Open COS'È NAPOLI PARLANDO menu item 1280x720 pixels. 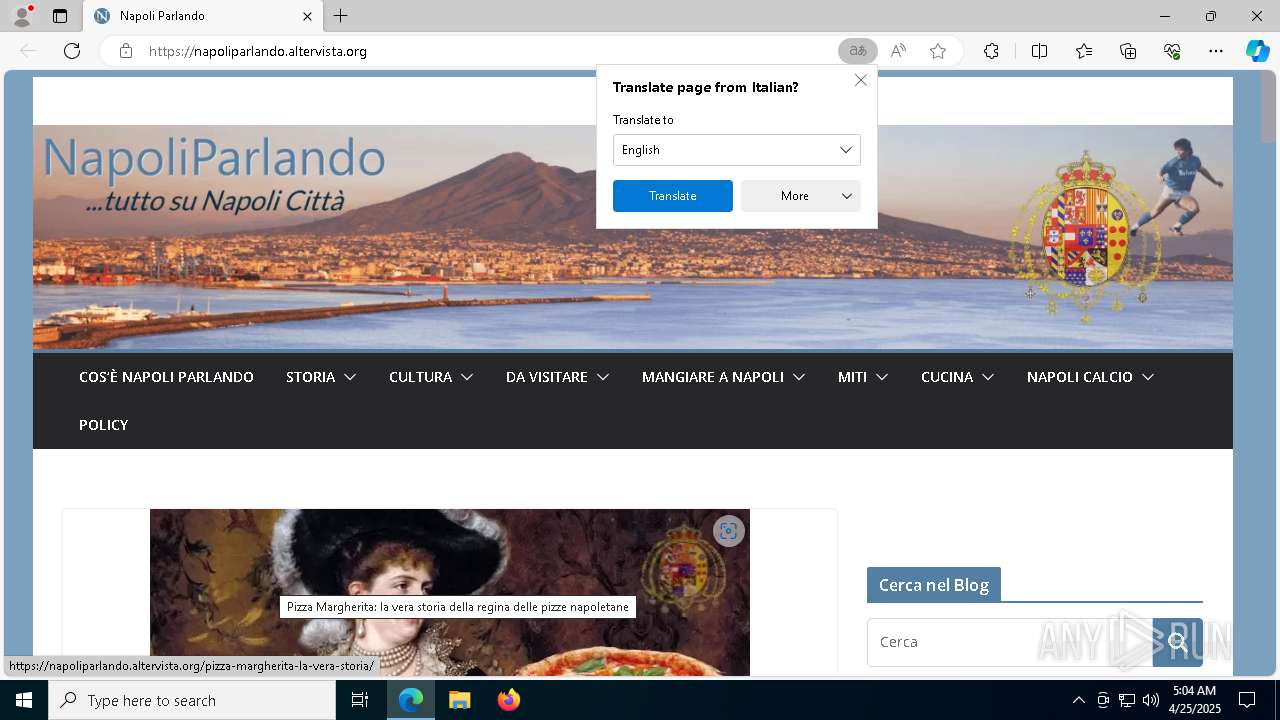(x=166, y=377)
